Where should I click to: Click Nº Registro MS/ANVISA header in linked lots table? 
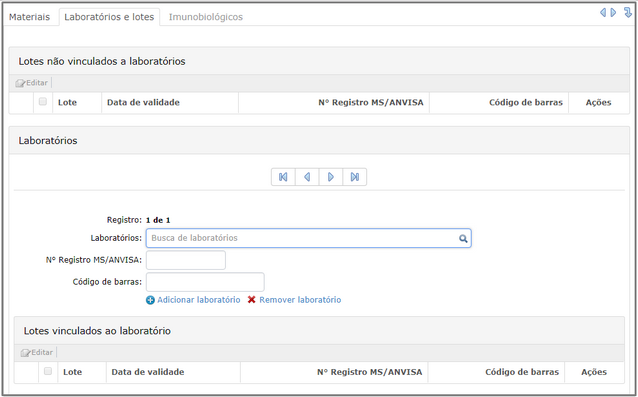pos(369,372)
